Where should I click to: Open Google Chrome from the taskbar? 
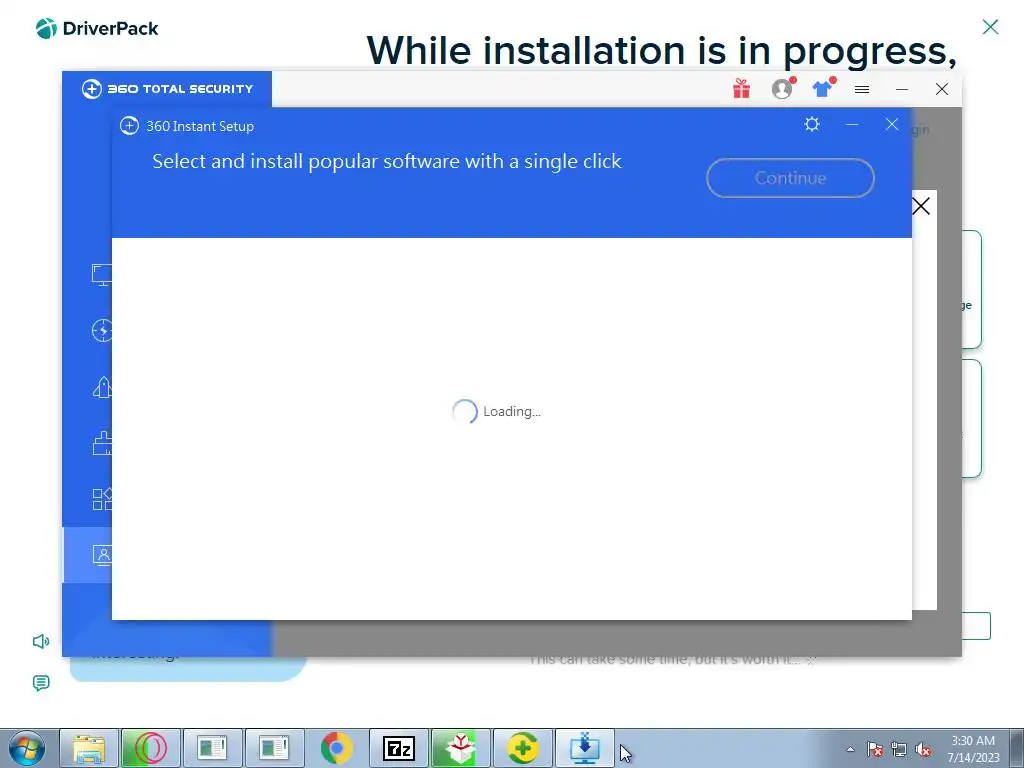click(x=336, y=748)
